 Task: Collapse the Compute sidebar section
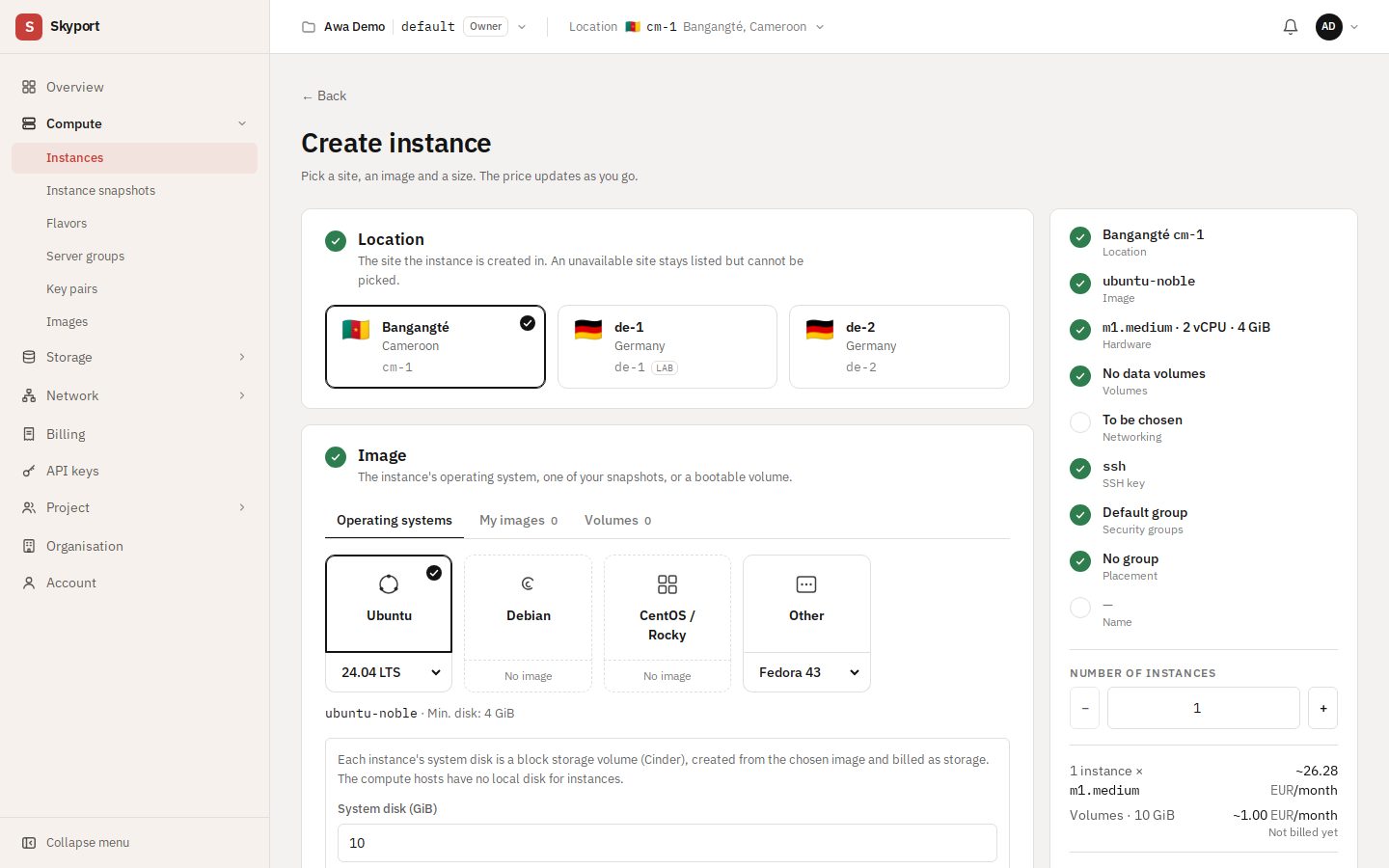[x=242, y=123]
